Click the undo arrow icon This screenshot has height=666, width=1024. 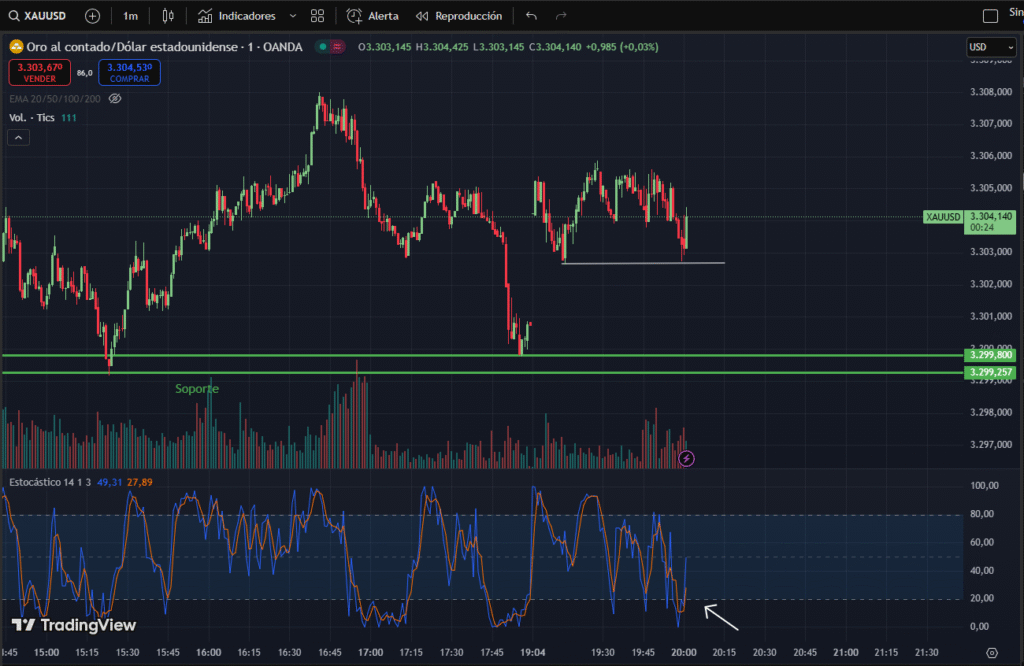click(531, 16)
